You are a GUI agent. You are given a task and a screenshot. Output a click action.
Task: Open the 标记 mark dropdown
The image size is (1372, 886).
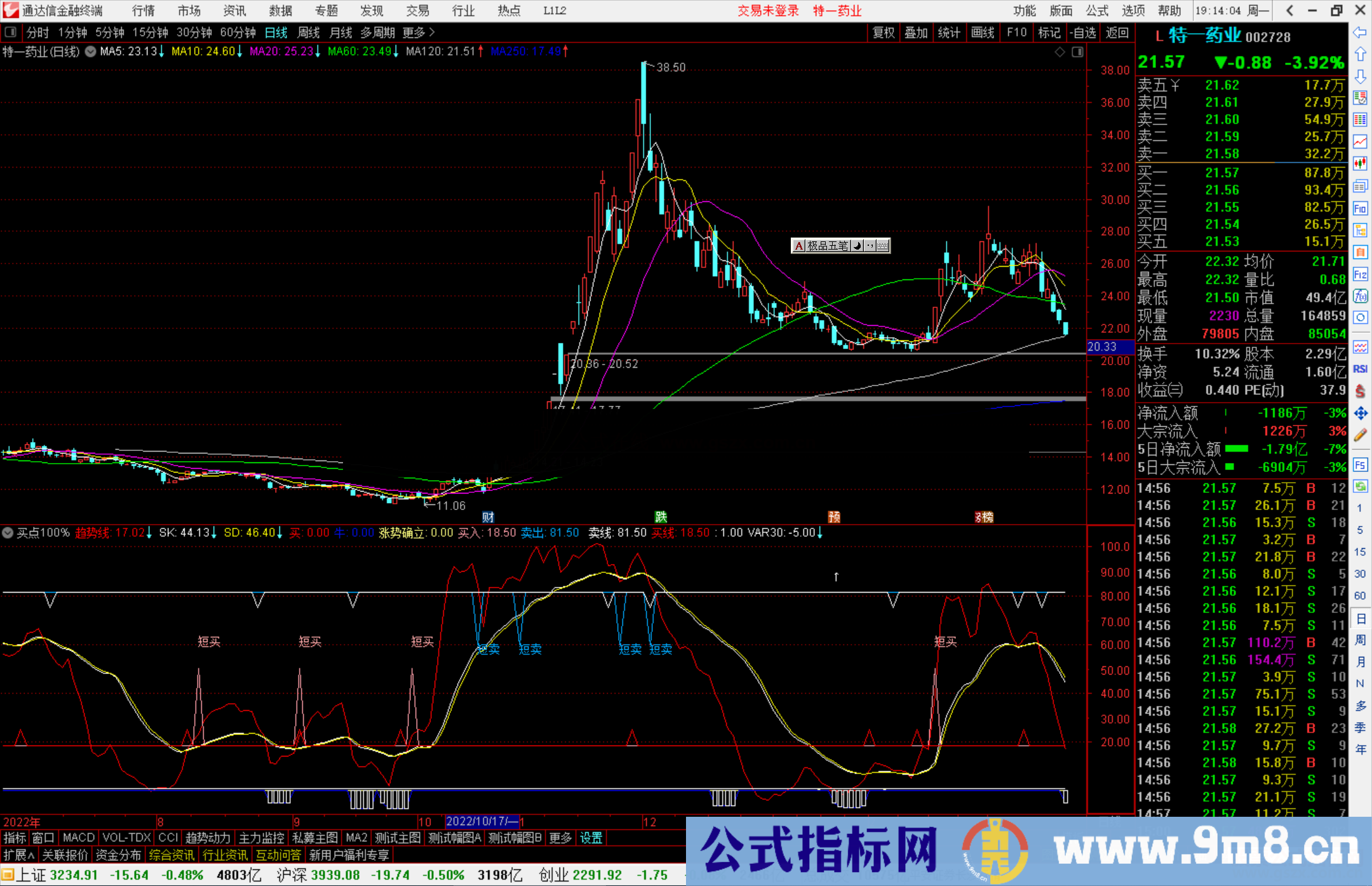coord(1049,32)
